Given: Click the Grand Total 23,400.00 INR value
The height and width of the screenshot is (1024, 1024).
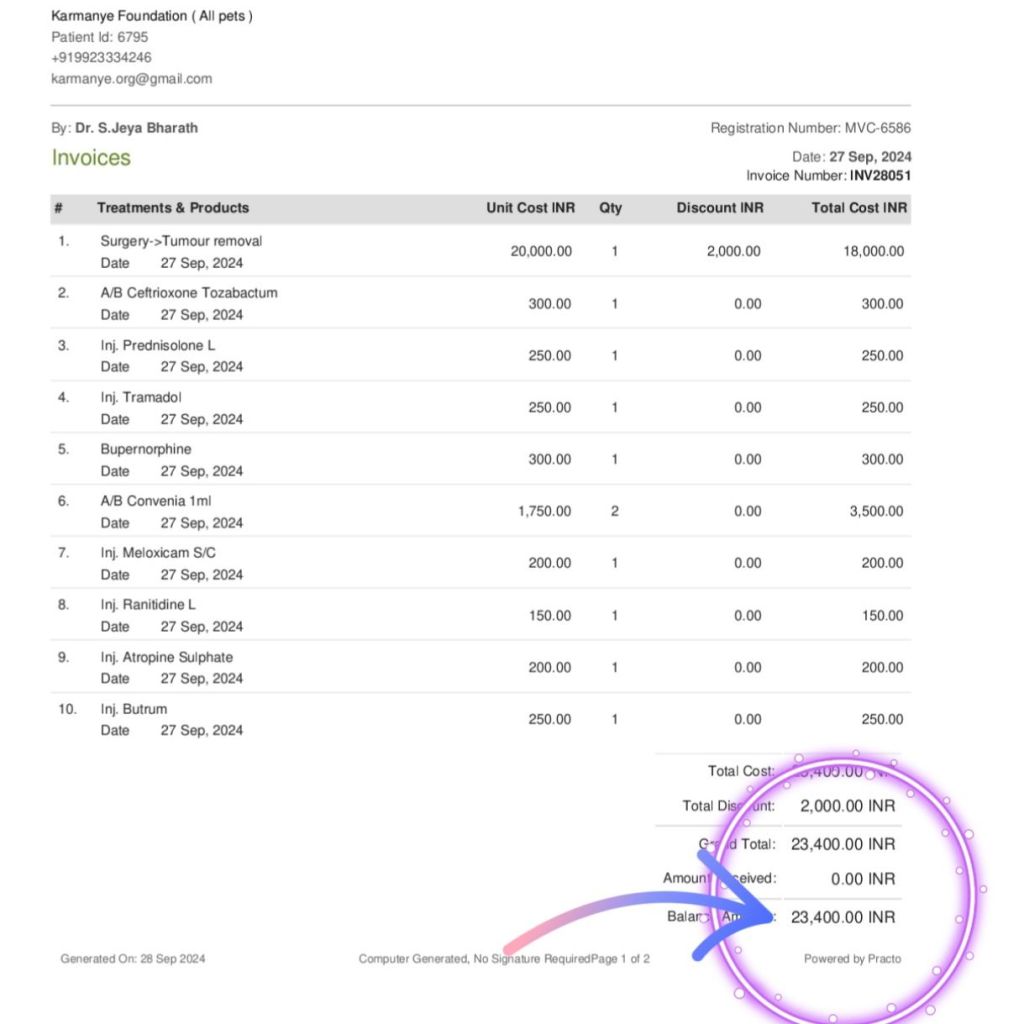Looking at the screenshot, I should pyautogui.click(x=842, y=844).
